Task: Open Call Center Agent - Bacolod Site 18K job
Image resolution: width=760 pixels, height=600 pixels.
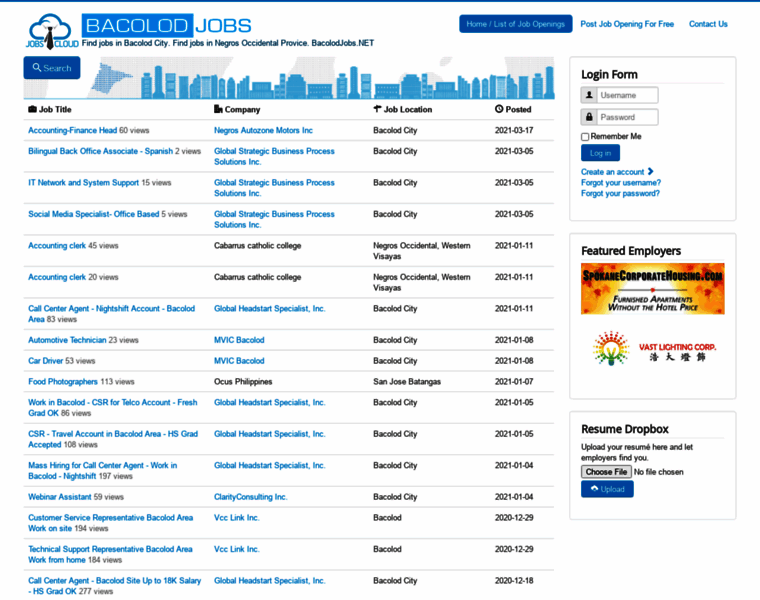Action: [x=114, y=585]
